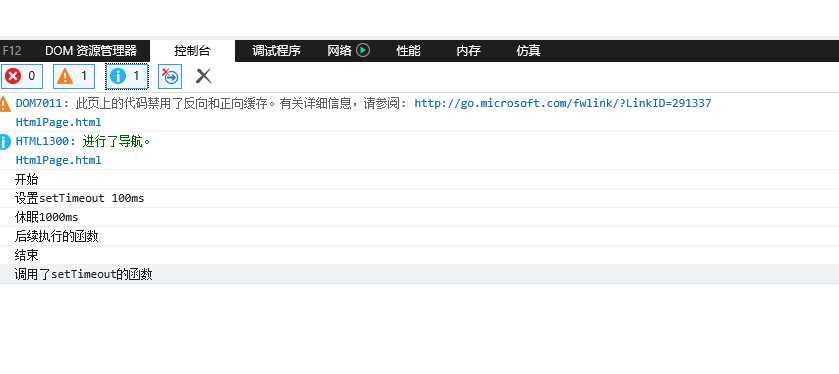Select the line 调用了setTimeout的函数

(x=420, y=274)
